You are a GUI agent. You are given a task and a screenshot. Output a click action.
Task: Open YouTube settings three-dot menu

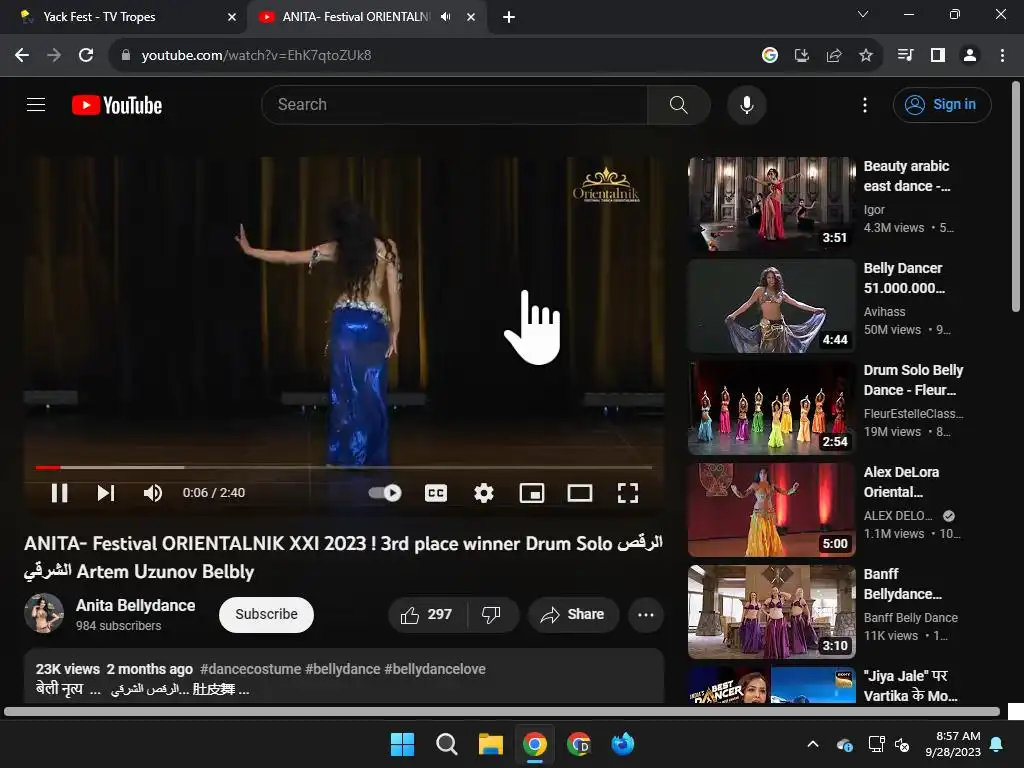coord(865,104)
